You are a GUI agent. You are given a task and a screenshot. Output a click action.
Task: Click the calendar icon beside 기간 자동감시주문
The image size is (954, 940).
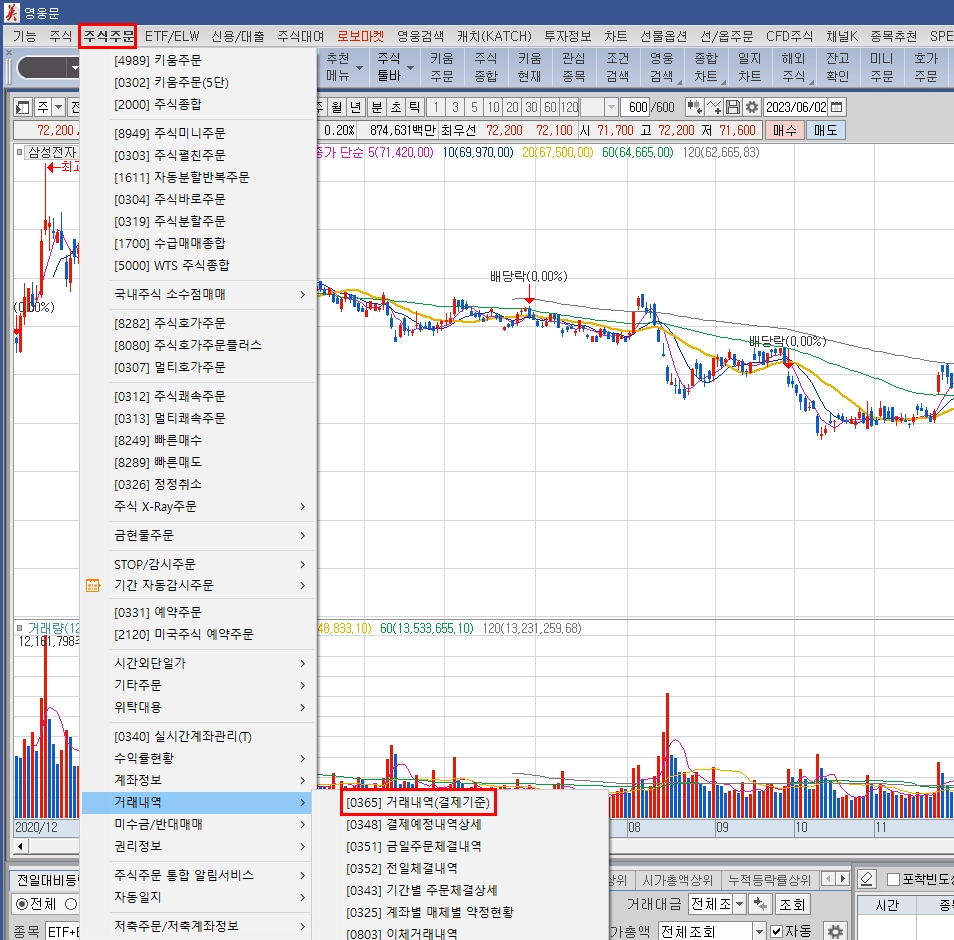tap(93, 585)
